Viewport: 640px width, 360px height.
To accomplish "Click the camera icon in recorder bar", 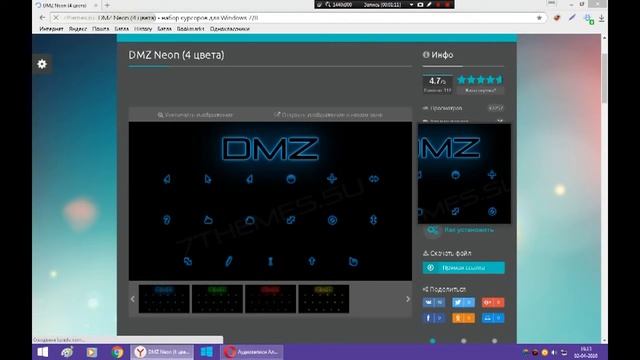I will click(x=420, y=5).
